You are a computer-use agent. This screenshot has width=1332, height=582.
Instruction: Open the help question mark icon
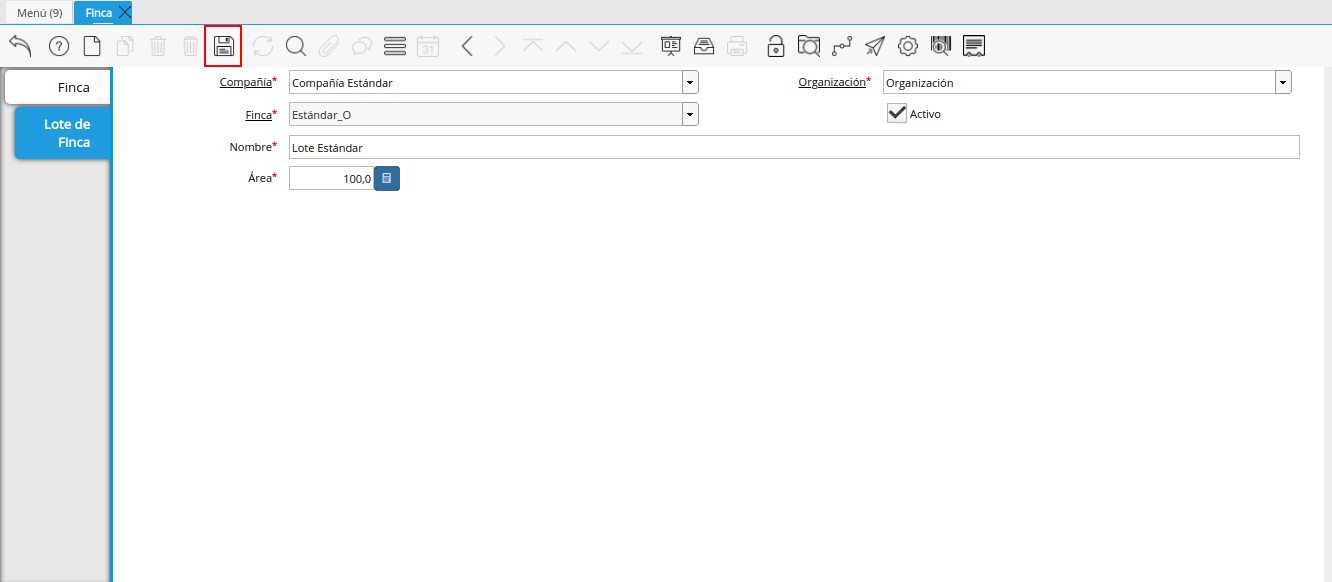[59, 45]
